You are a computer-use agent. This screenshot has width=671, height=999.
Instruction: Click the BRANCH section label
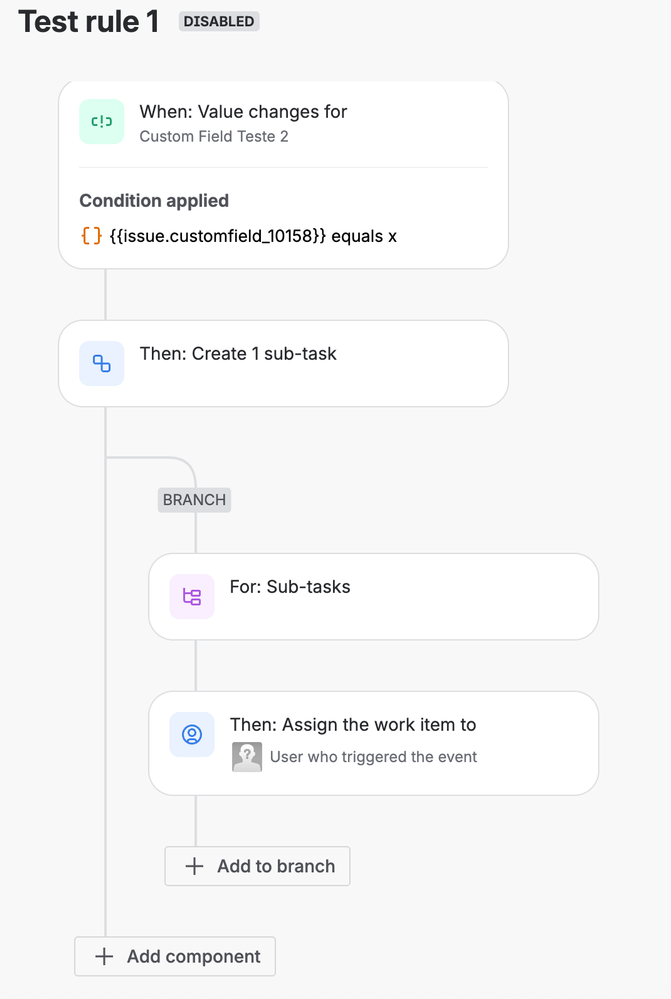click(193, 499)
